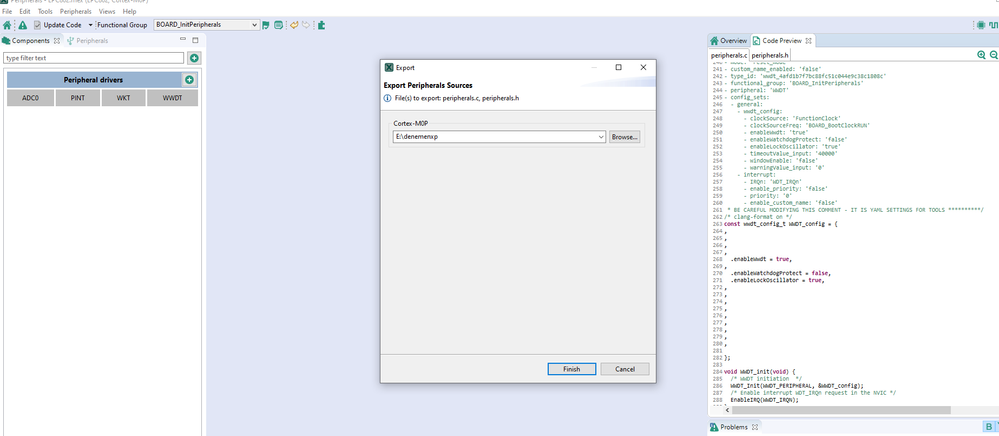Click the green plus beside filter field

(194, 58)
